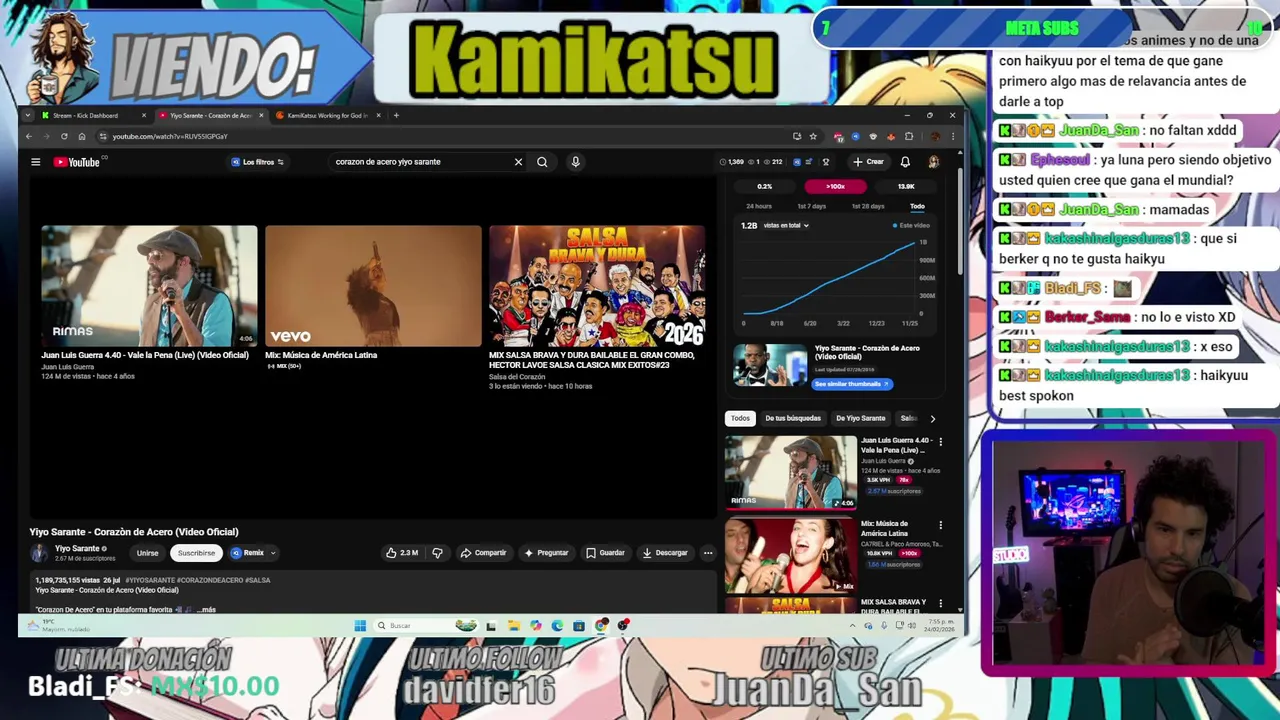
Task: Expand the Remix dropdown arrow
Action: pyautogui.click(x=272, y=553)
